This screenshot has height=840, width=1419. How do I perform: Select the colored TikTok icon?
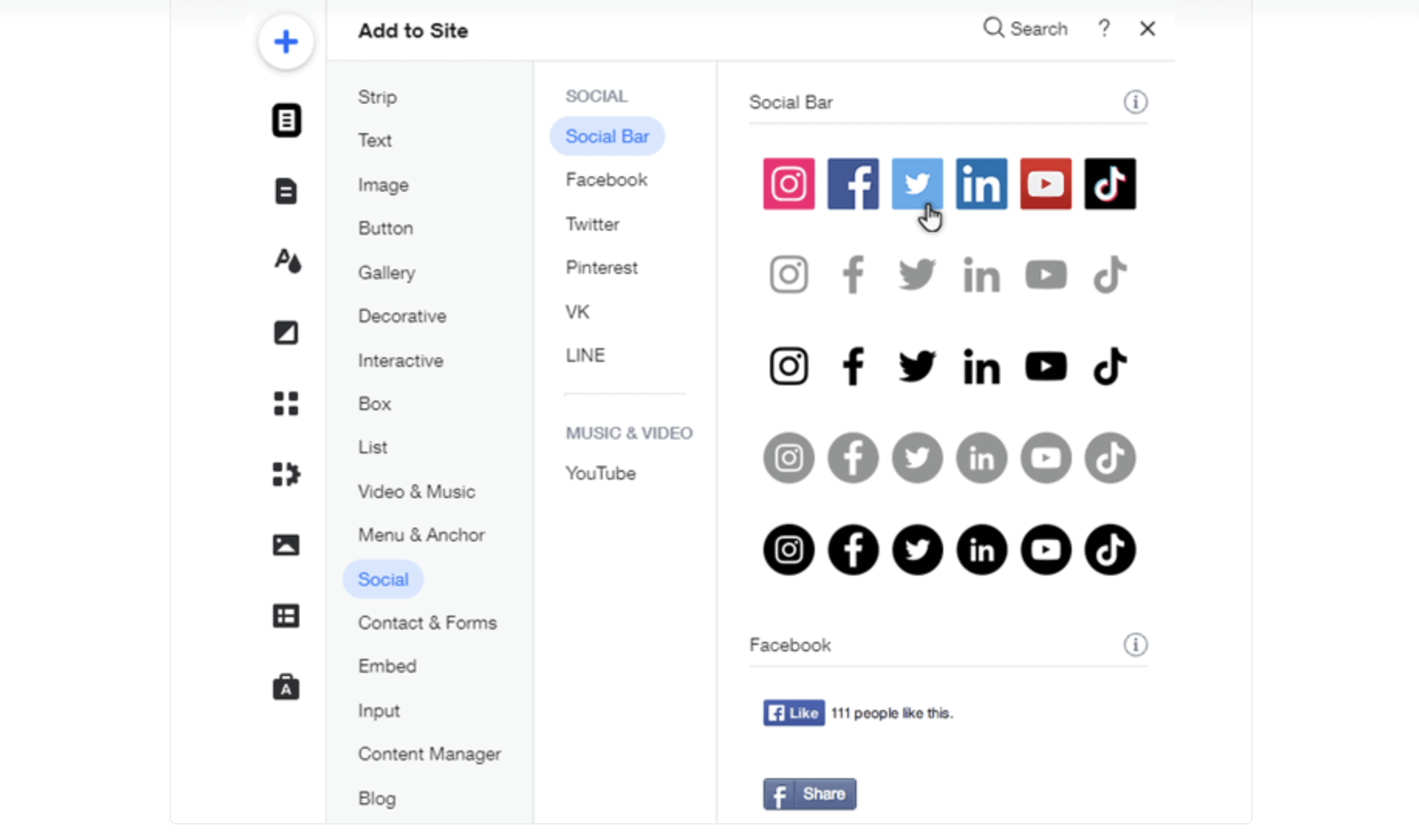(x=1110, y=184)
